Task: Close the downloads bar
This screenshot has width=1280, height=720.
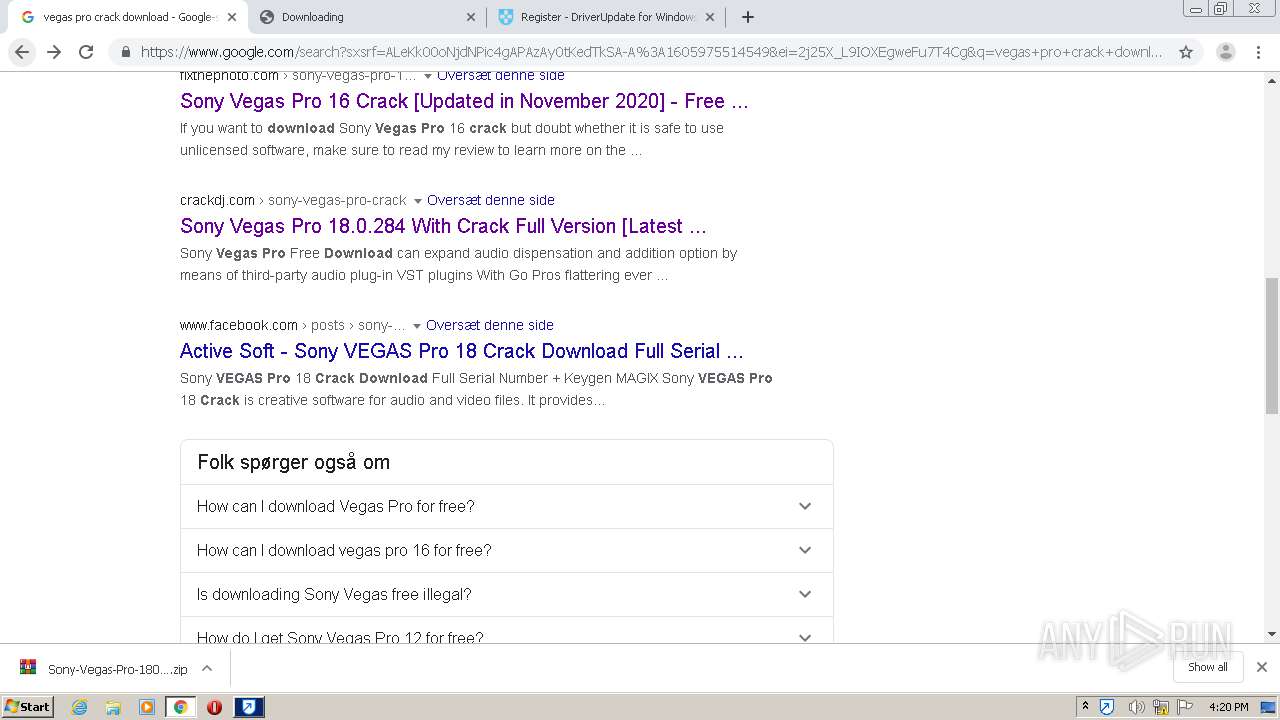Action: [1262, 667]
